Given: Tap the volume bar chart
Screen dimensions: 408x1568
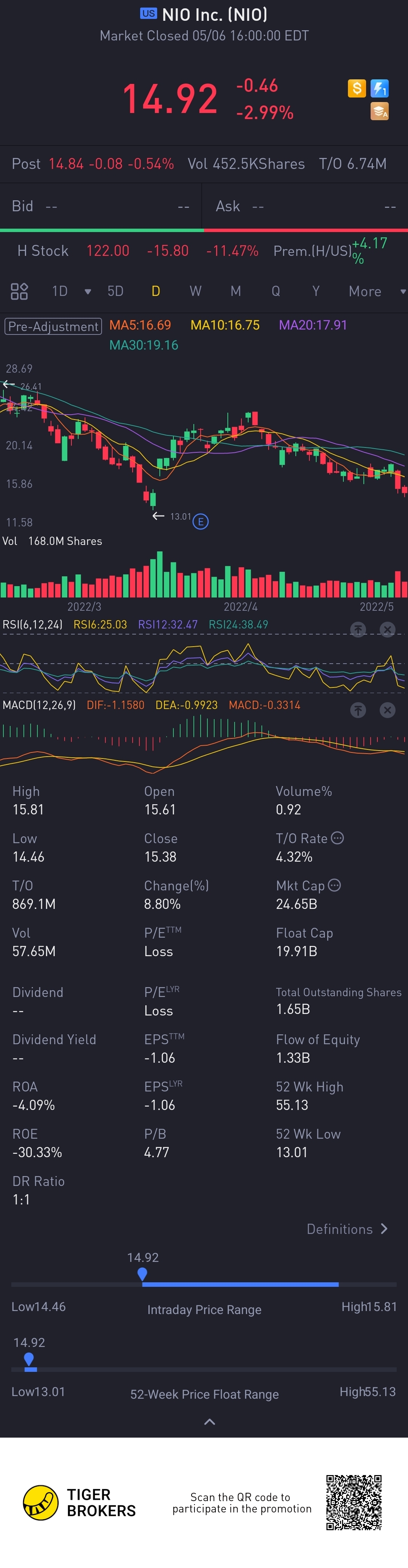Looking at the screenshot, I should (x=204, y=574).
